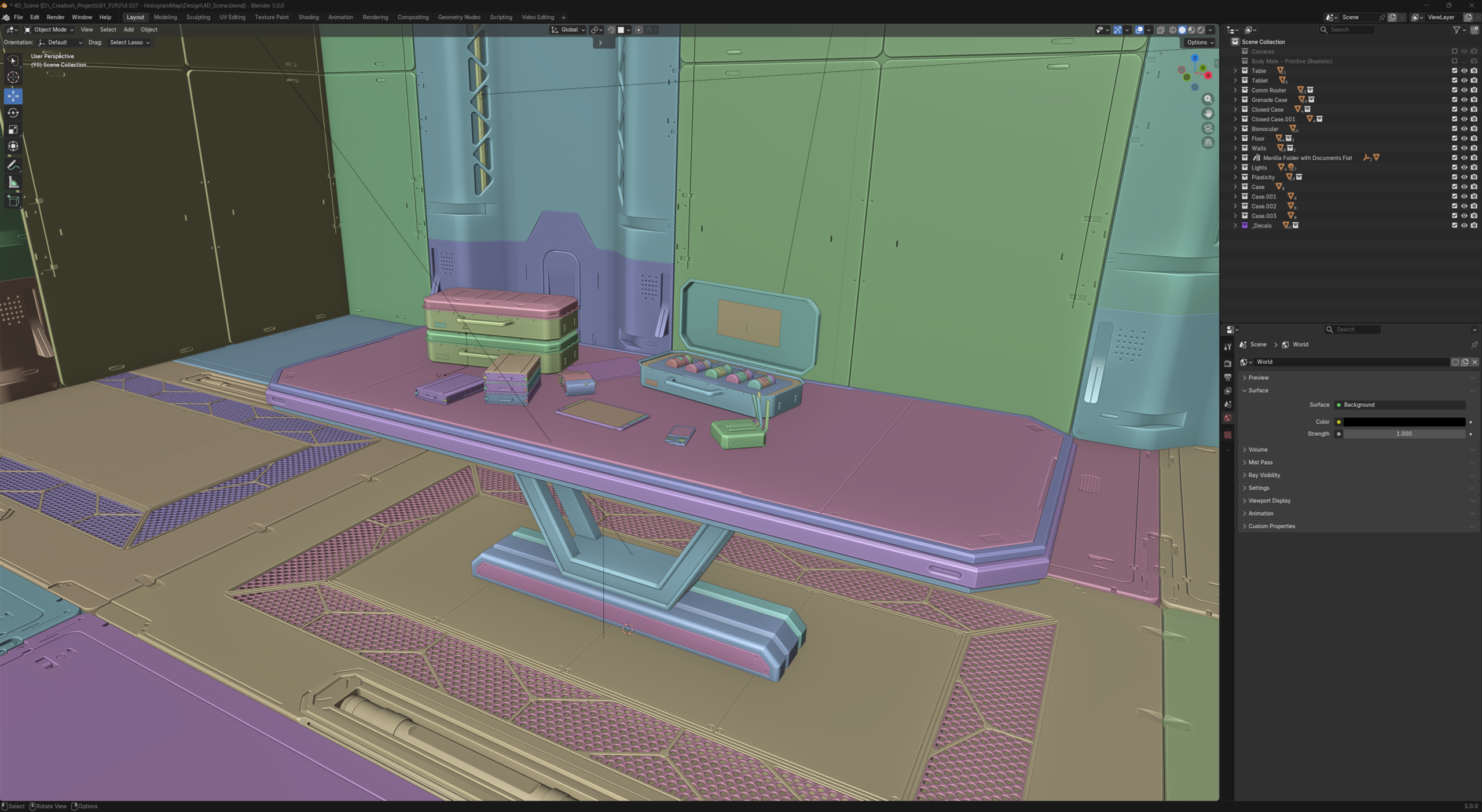1482x812 pixels.
Task: Uncheck the Floor collection checkbox
Action: click(x=1454, y=138)
